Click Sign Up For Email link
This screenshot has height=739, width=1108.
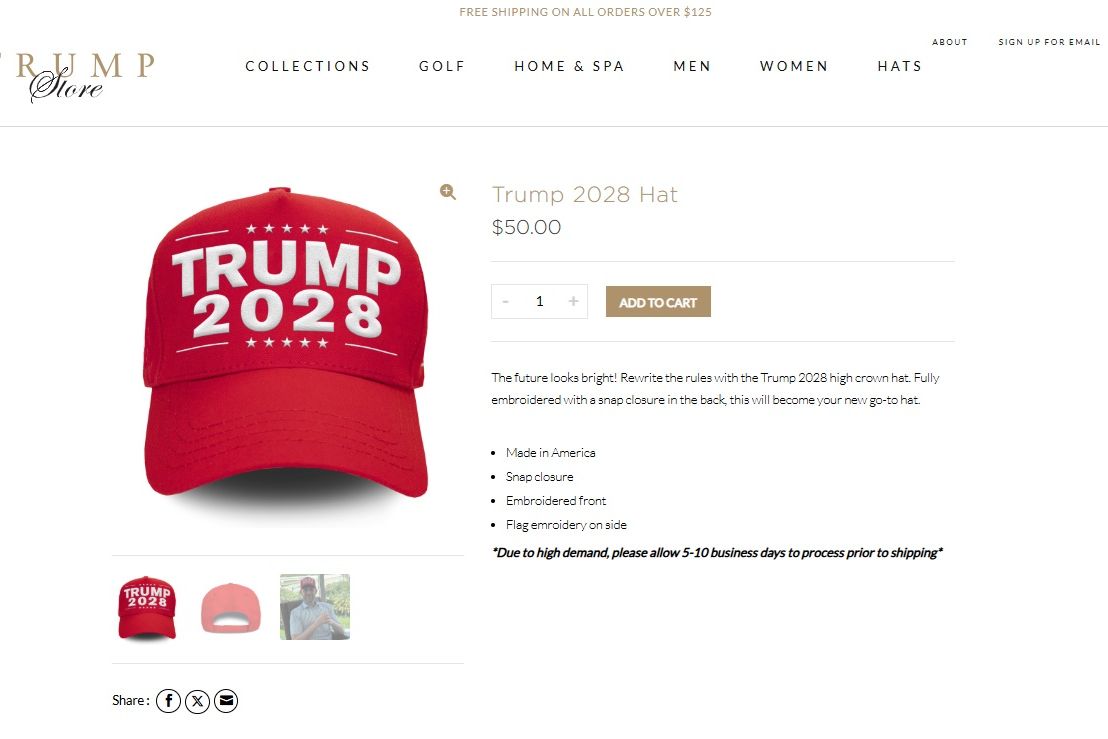tap(1049, 42)
